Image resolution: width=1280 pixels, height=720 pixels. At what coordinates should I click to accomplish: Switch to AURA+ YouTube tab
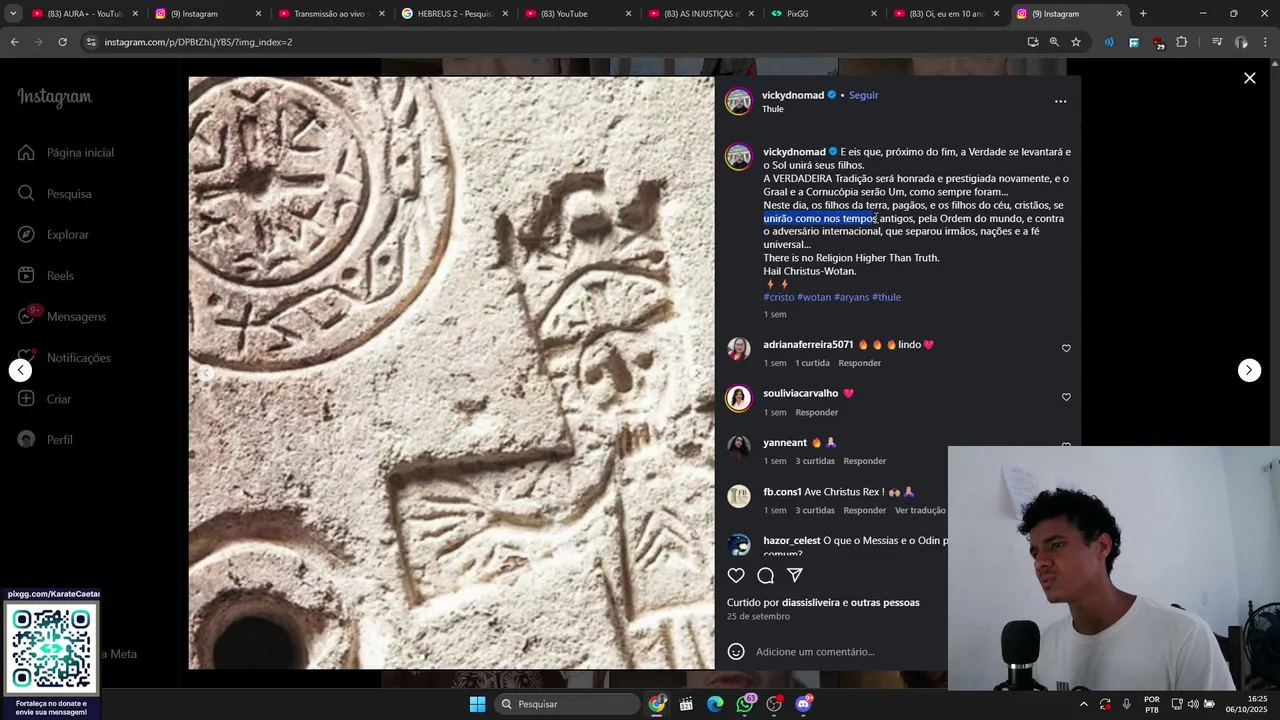tap(85, 14)
